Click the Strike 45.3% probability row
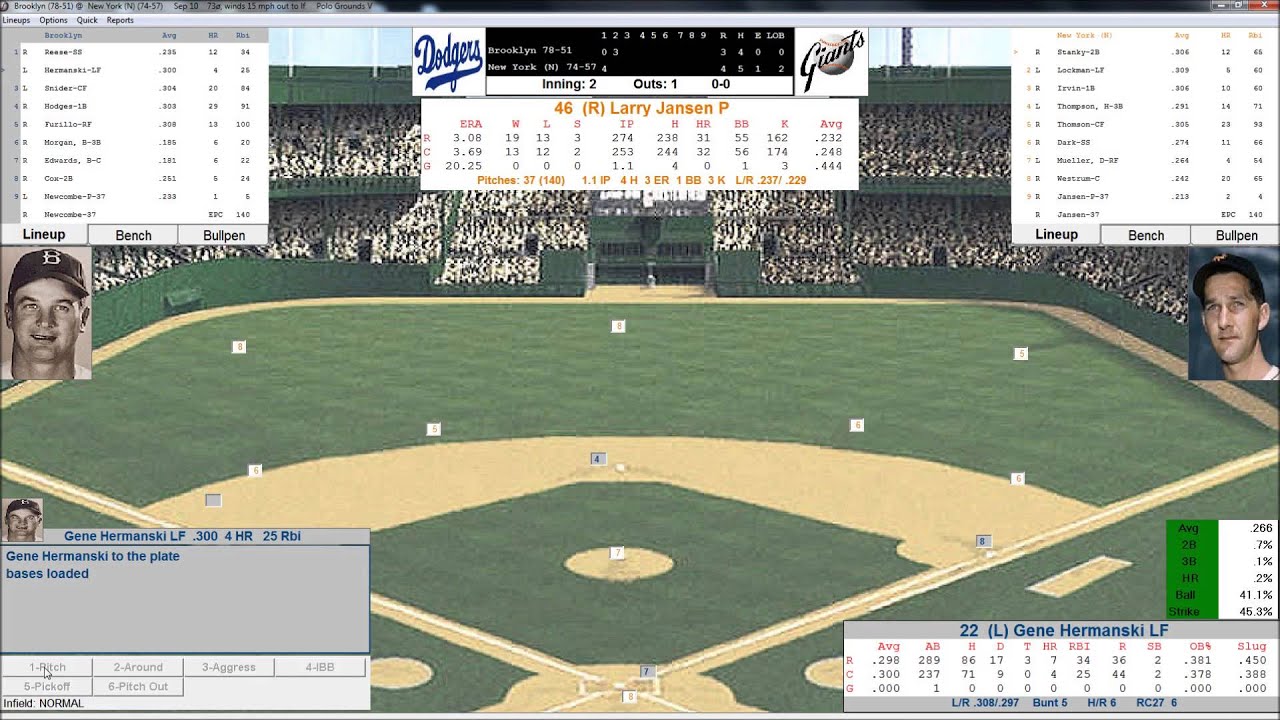 [x=1220, y=611]
